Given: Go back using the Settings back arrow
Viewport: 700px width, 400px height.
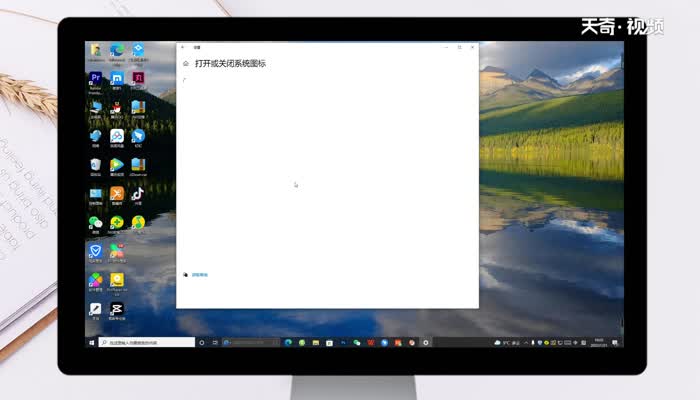Looking at the screenshot, I should tap(183, 47).
